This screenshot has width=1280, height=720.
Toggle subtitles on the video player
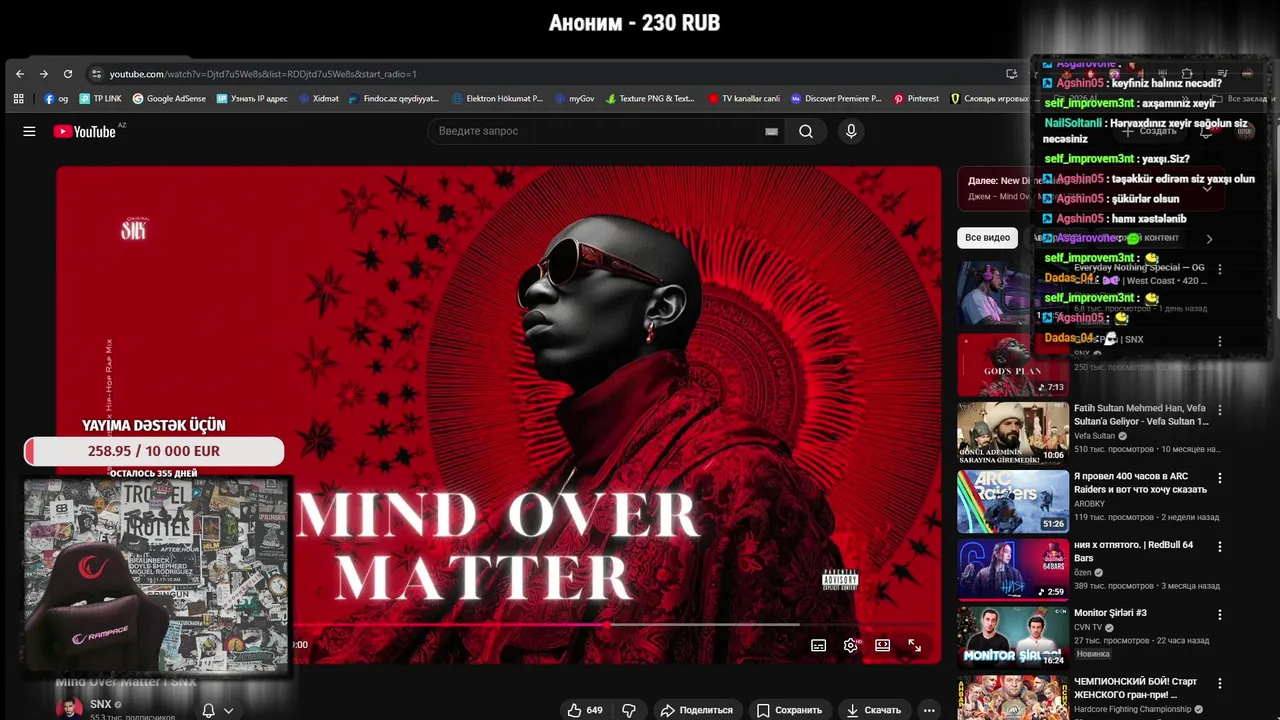coord(818,645)
